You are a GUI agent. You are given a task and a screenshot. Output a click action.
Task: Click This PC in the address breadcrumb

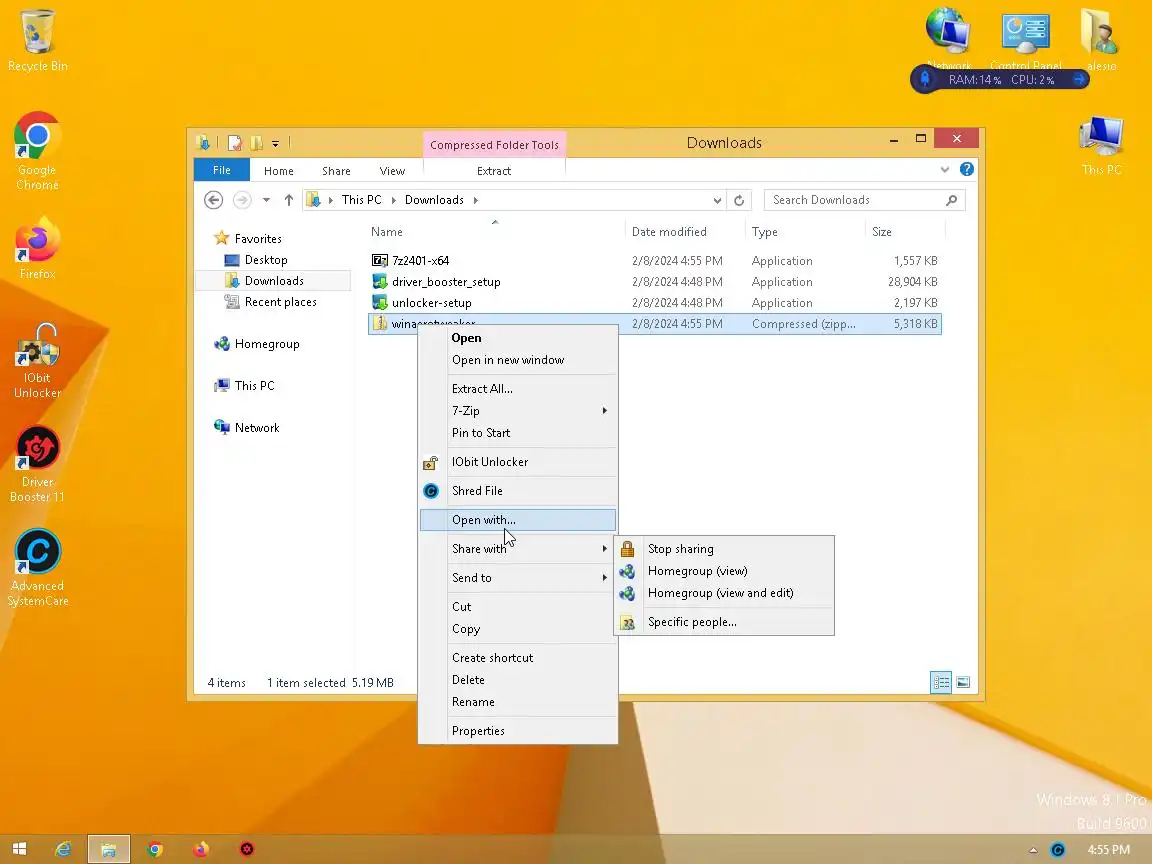pos(361,200)
